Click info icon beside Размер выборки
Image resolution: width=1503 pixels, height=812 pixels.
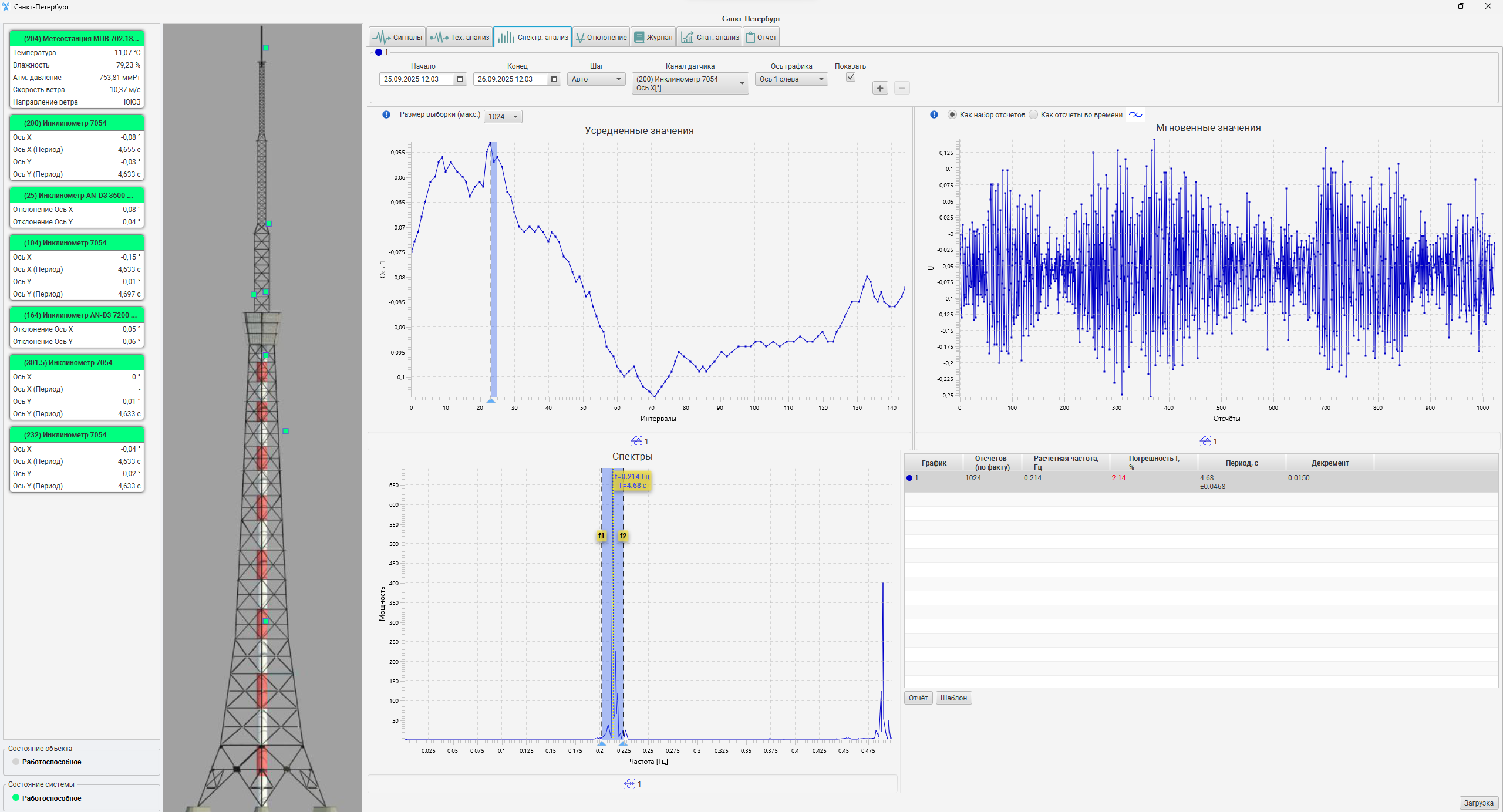[386, 114]
